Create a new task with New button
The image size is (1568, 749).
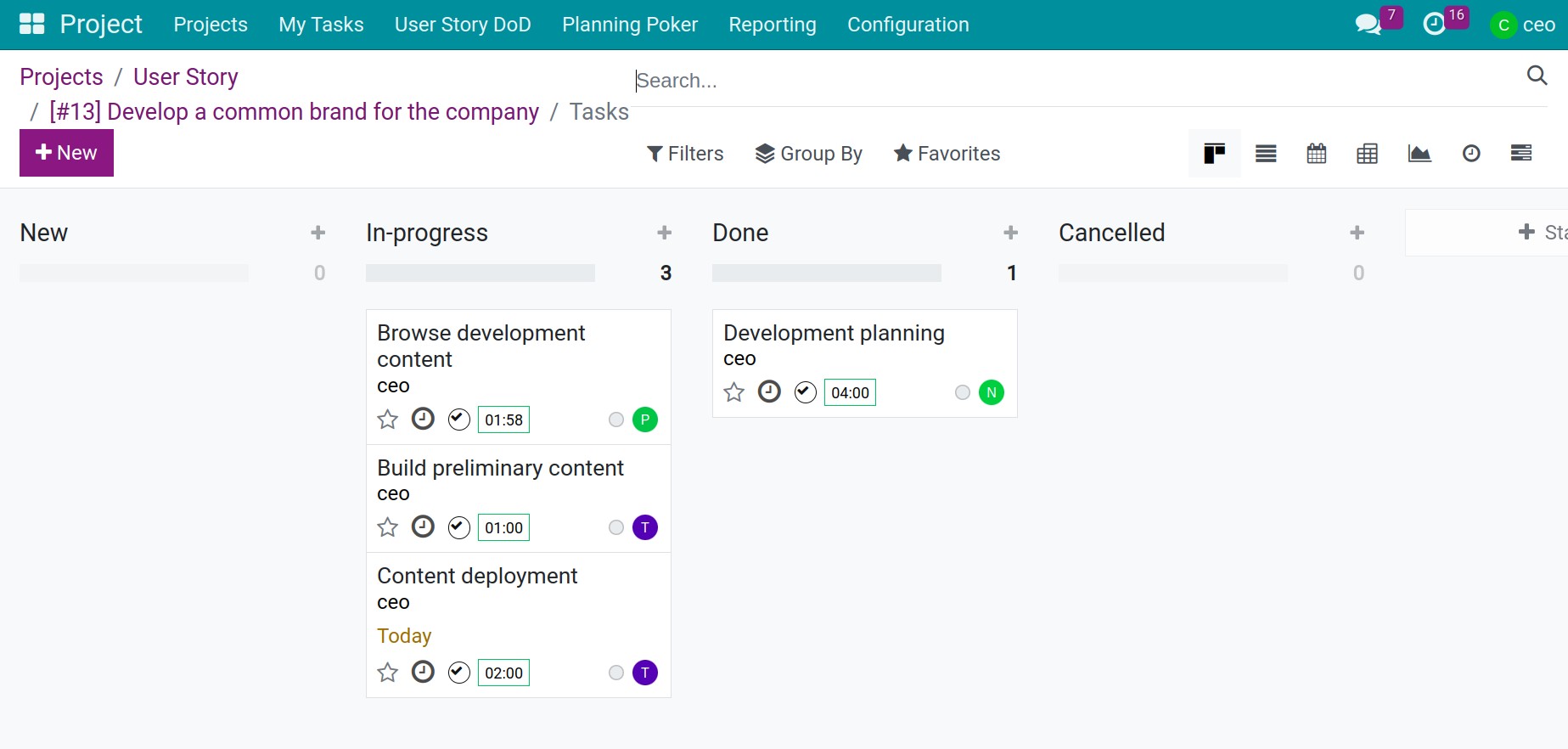pyautogui.click(x=66, y=153)
